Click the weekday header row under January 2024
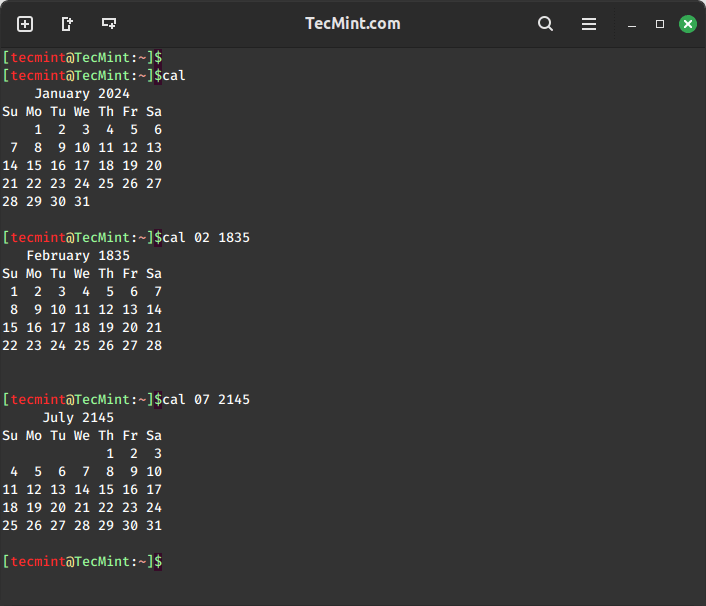The image size is (706, 606). (82, 112)
